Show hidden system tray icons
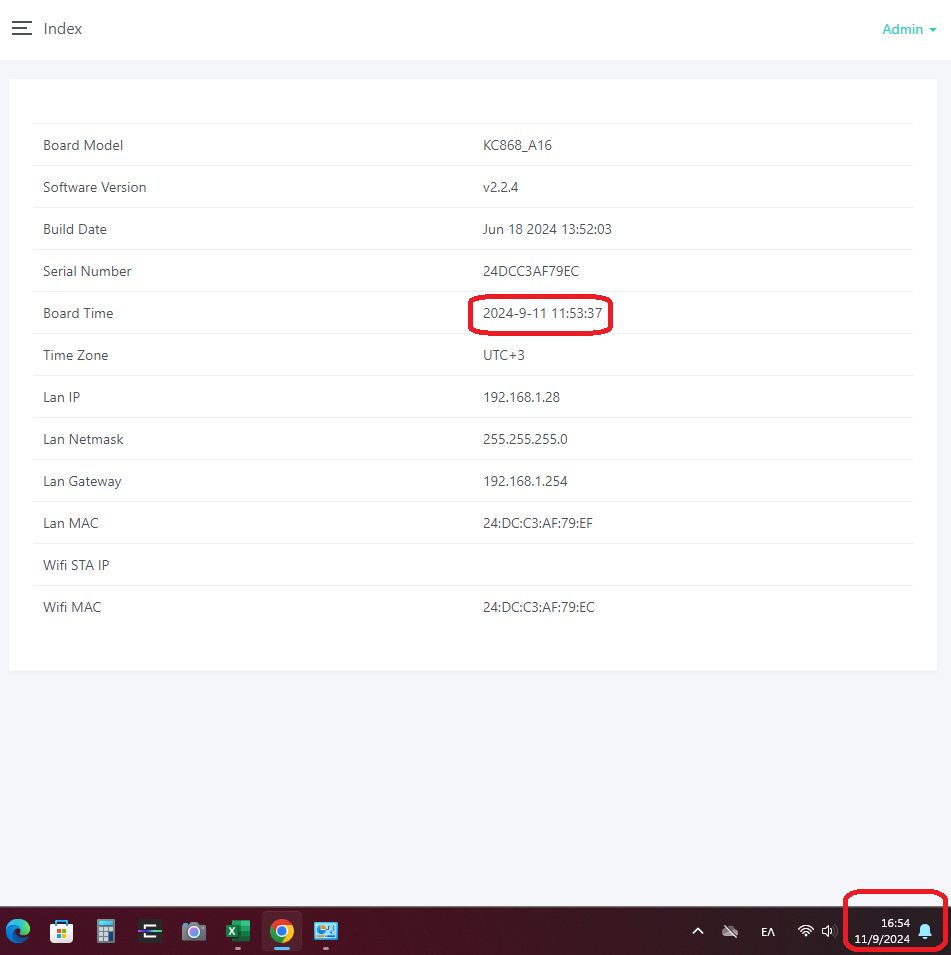951x955 pixels. 698,931
